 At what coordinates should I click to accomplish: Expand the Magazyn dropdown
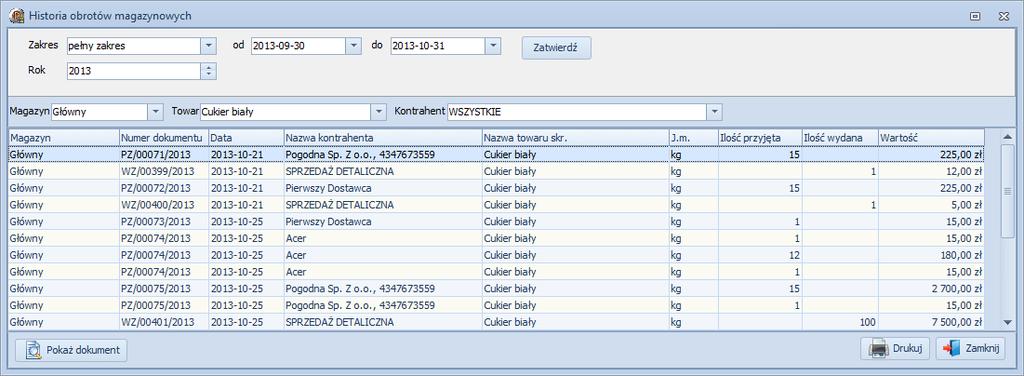coord(155,112)
